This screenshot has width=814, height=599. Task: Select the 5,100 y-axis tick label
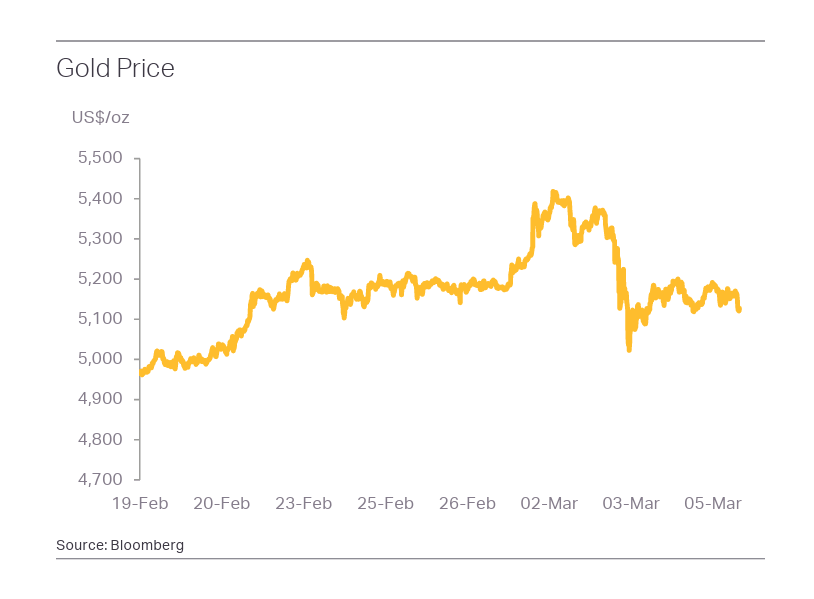click(x=99, y=318)
